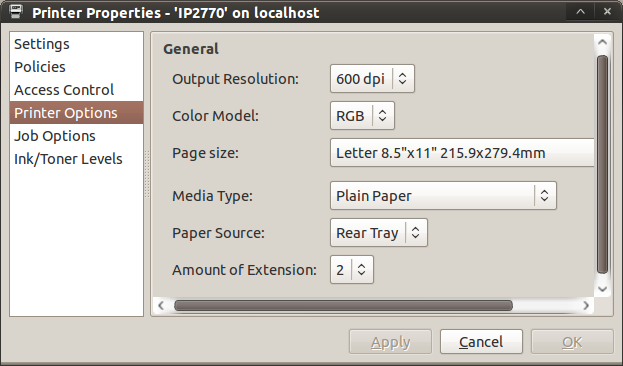The width and height of the screenshot is (623, 366).
Task: Click the Color Model label
Action: [215, 116]
